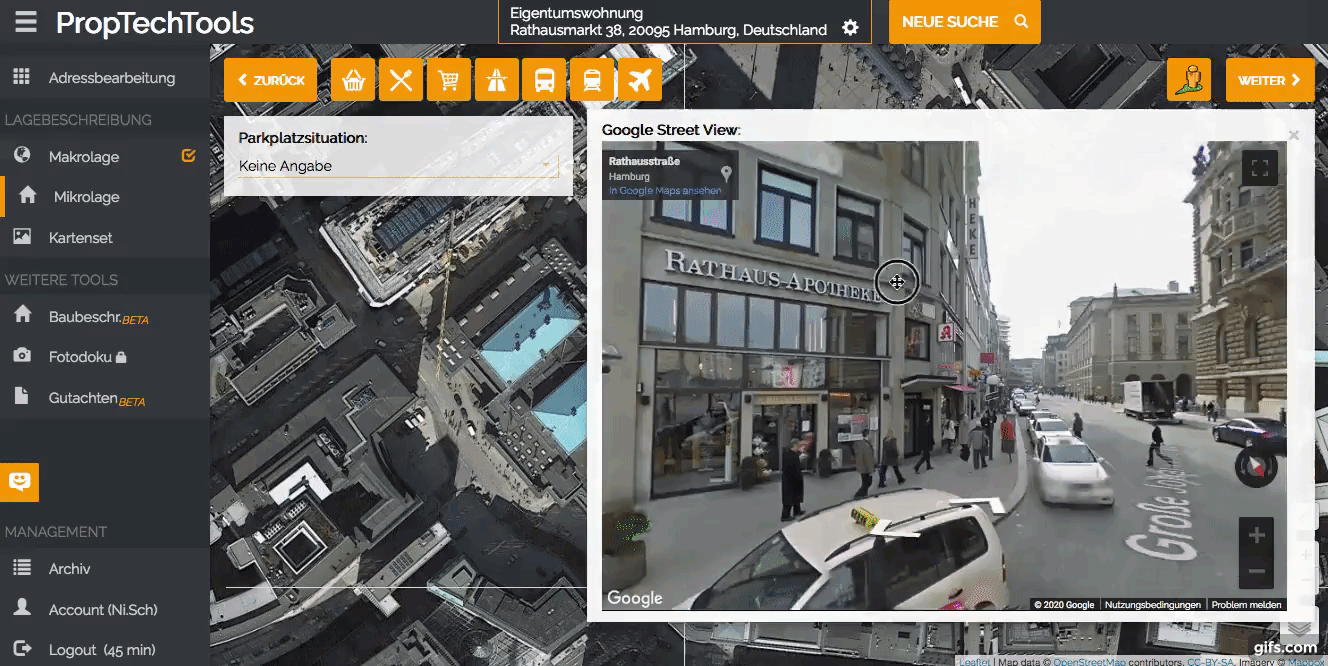Click the Leaflet attribution link
1328x666 pixels.
coord(975,662)
